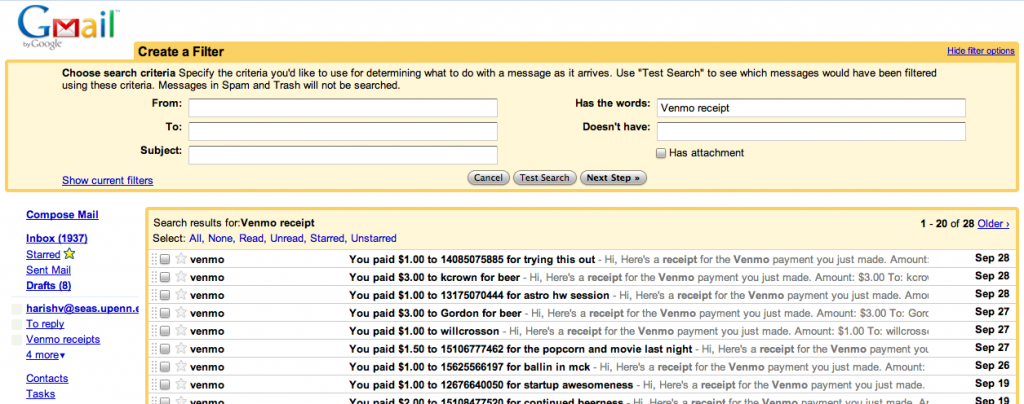This screenshot has height=404, width=1024.
Task: Select Read messages
Action: (x=251, y=238)
